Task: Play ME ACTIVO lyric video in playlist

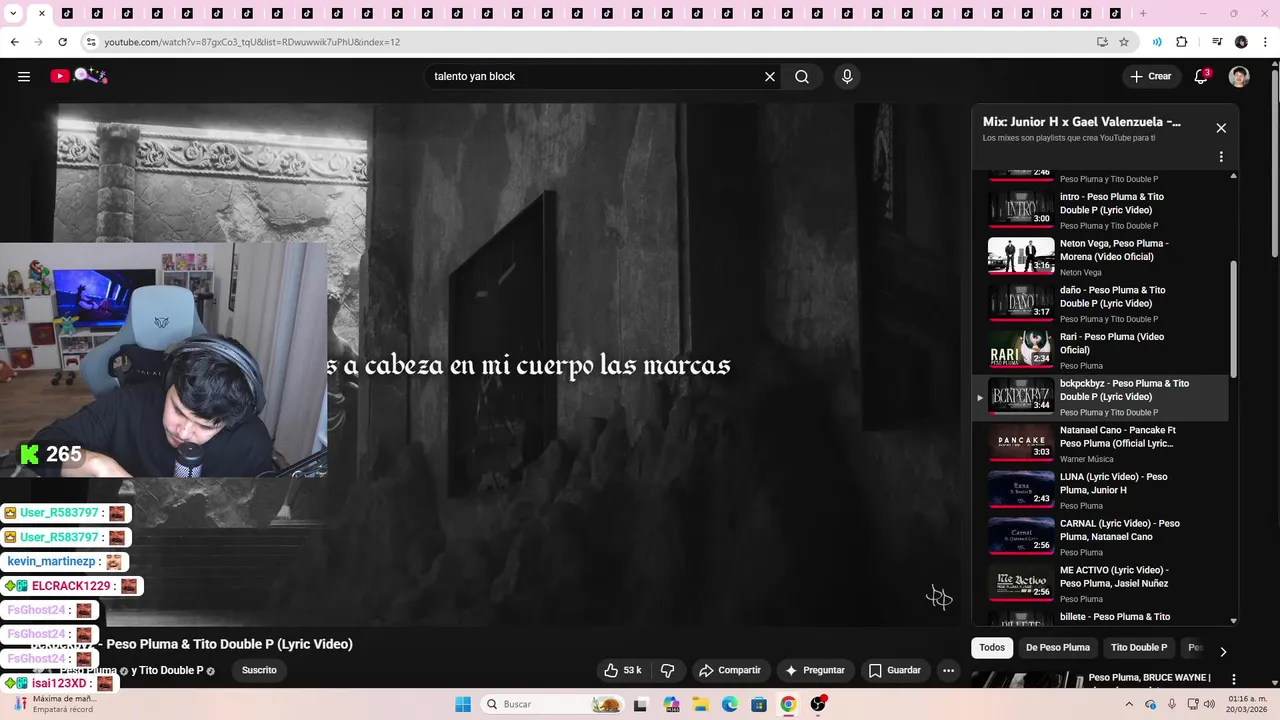Action: click(x=1100, y=583)
